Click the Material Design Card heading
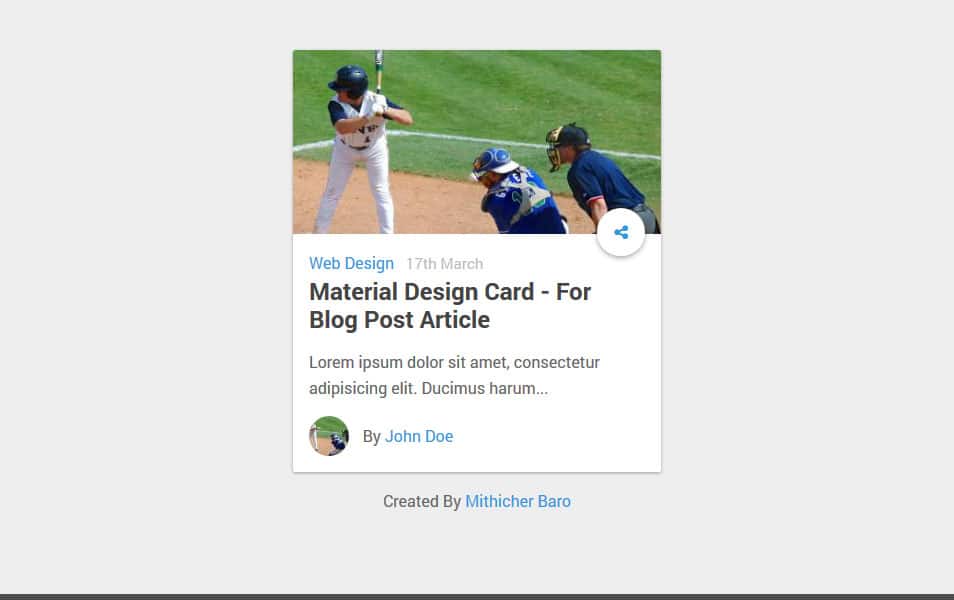This screenshot has height=600, width=954. pos(450,305)
